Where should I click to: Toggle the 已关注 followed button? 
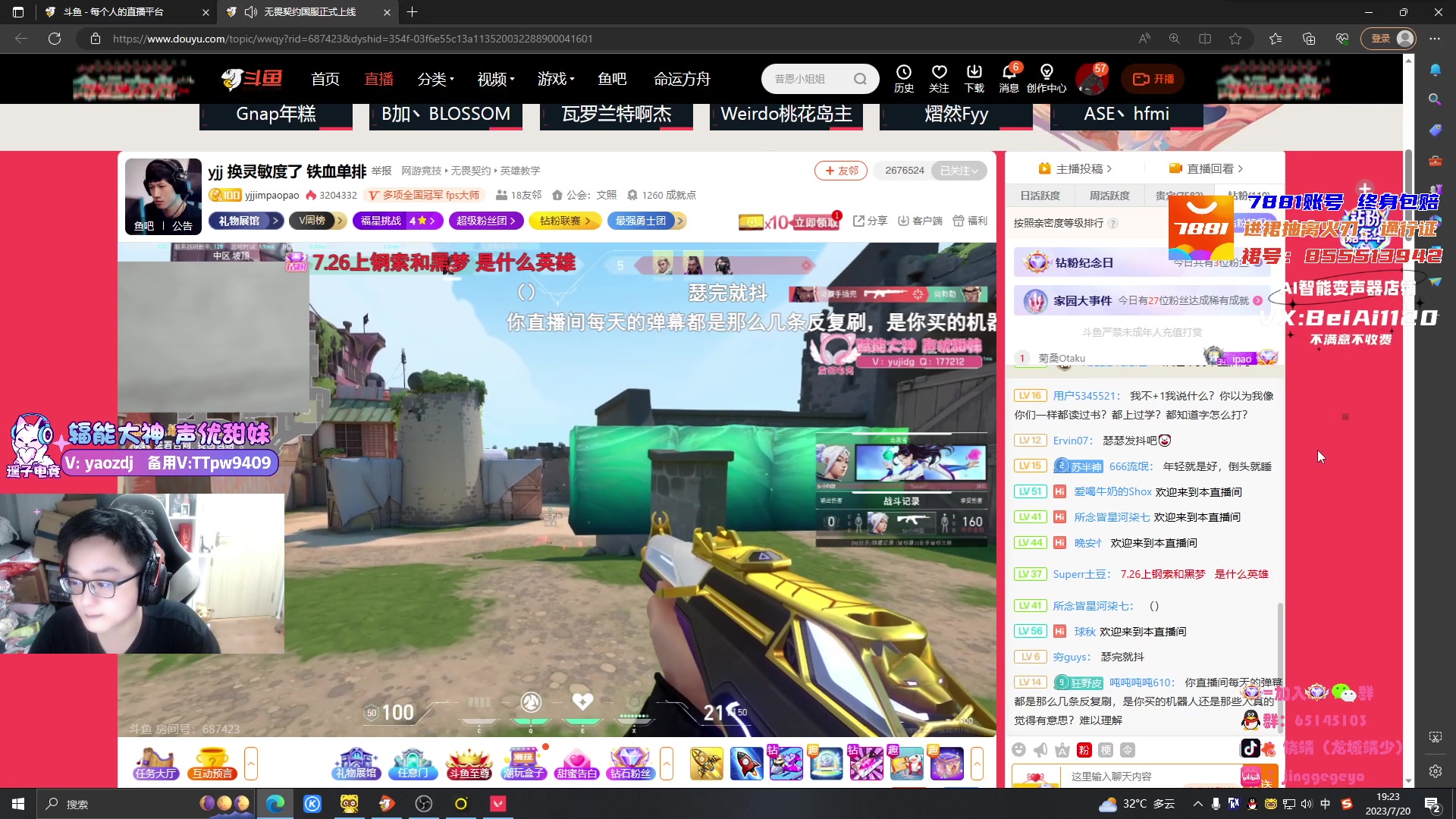coord(959,171)
